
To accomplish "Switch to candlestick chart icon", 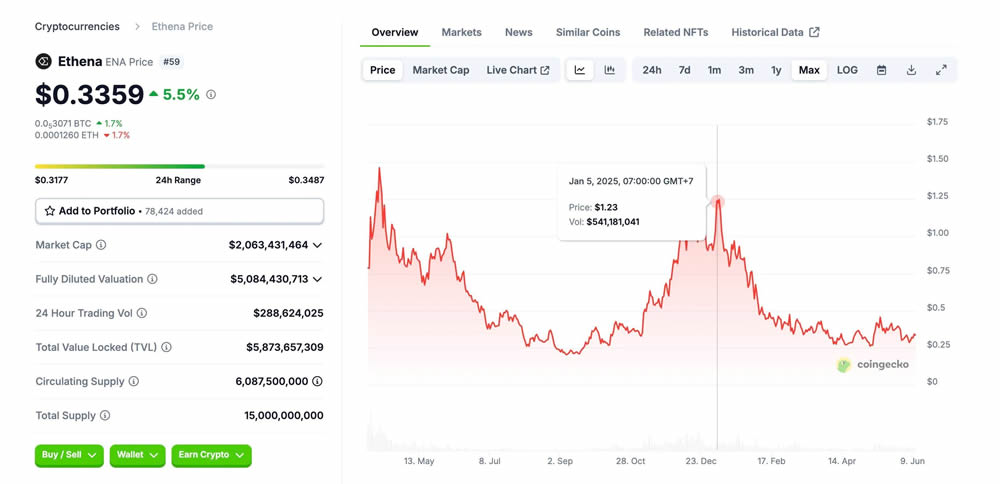I will click(610, 70).
